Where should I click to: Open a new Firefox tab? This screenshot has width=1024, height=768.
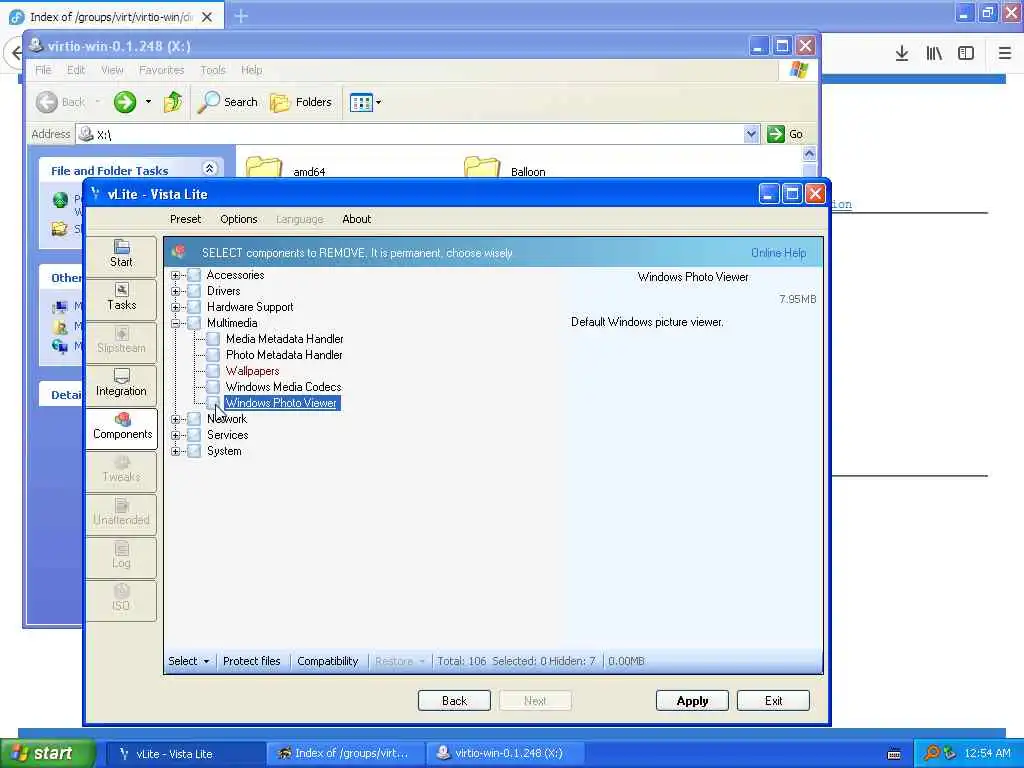[241, 16]
